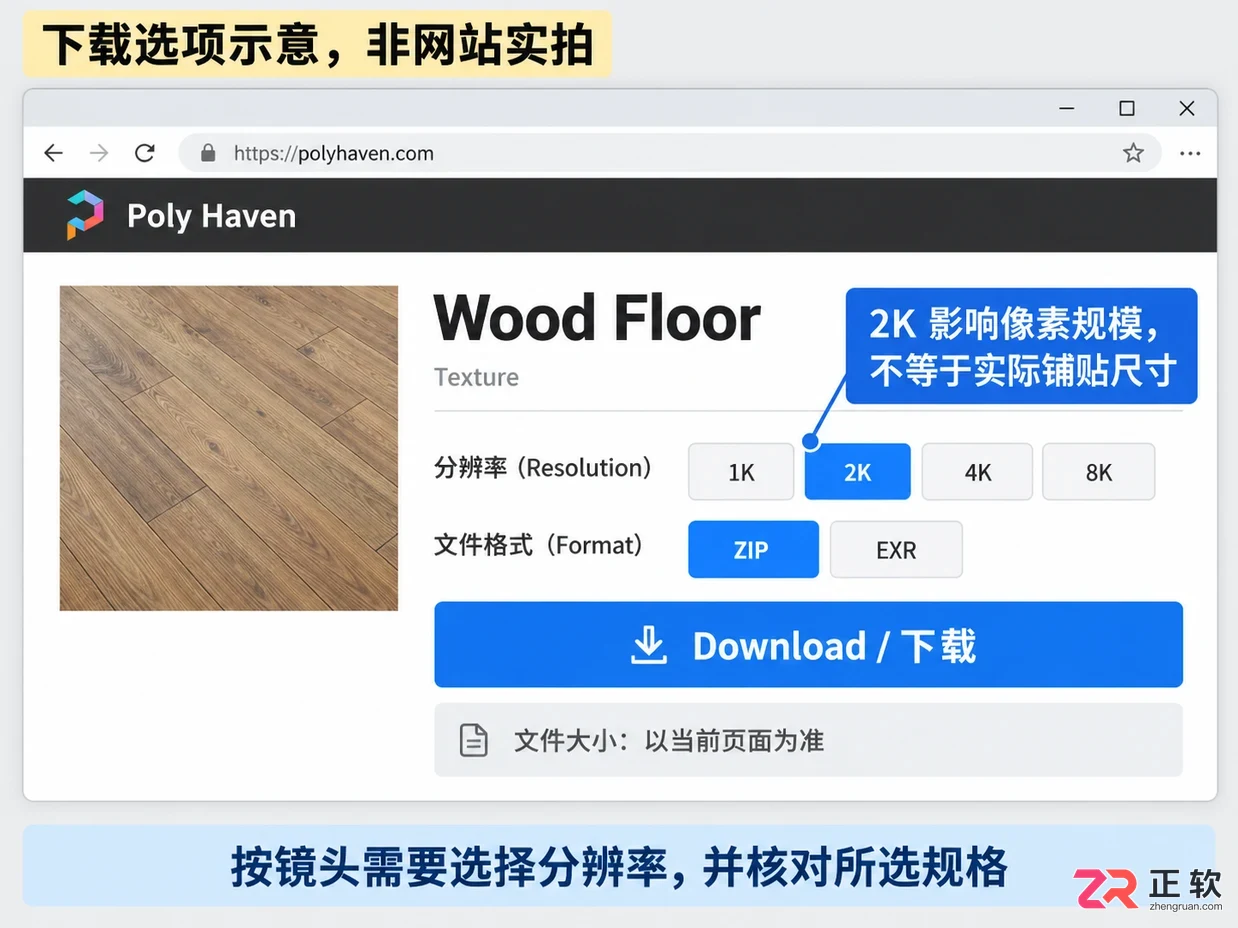The width and height of the screenshot is (1238, 928).
Task: Click the browser forward arrow
Action: click(x=99, y=153)
